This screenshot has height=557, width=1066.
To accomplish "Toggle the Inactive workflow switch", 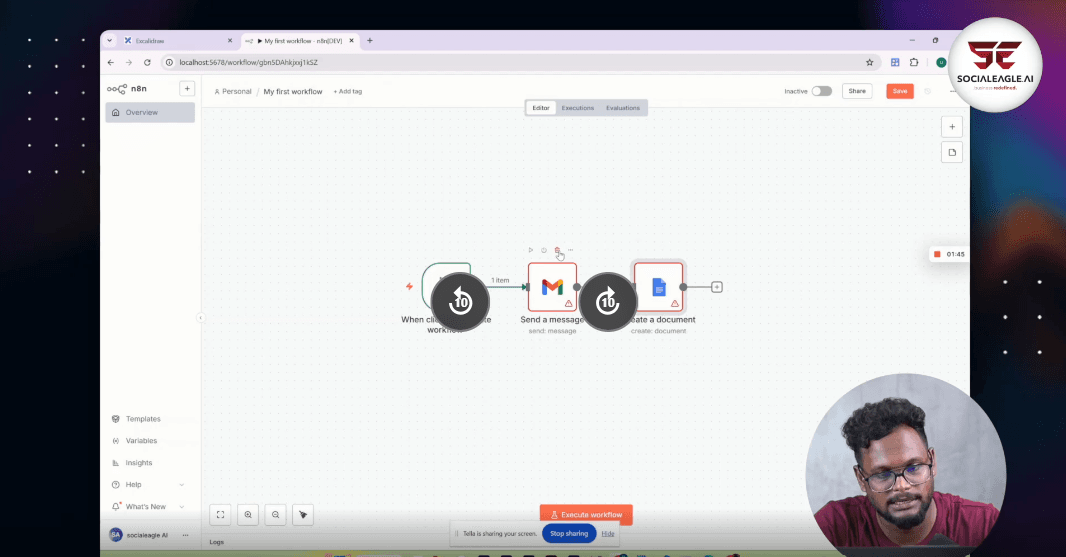I will [821, 91].
